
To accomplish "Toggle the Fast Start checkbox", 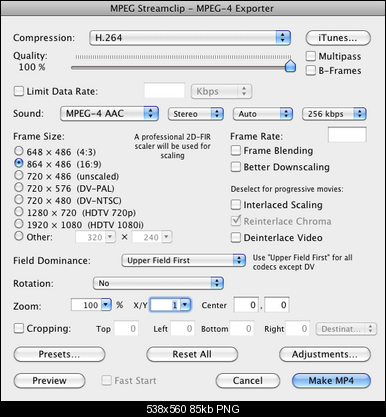I will click(x=106, y=380).
